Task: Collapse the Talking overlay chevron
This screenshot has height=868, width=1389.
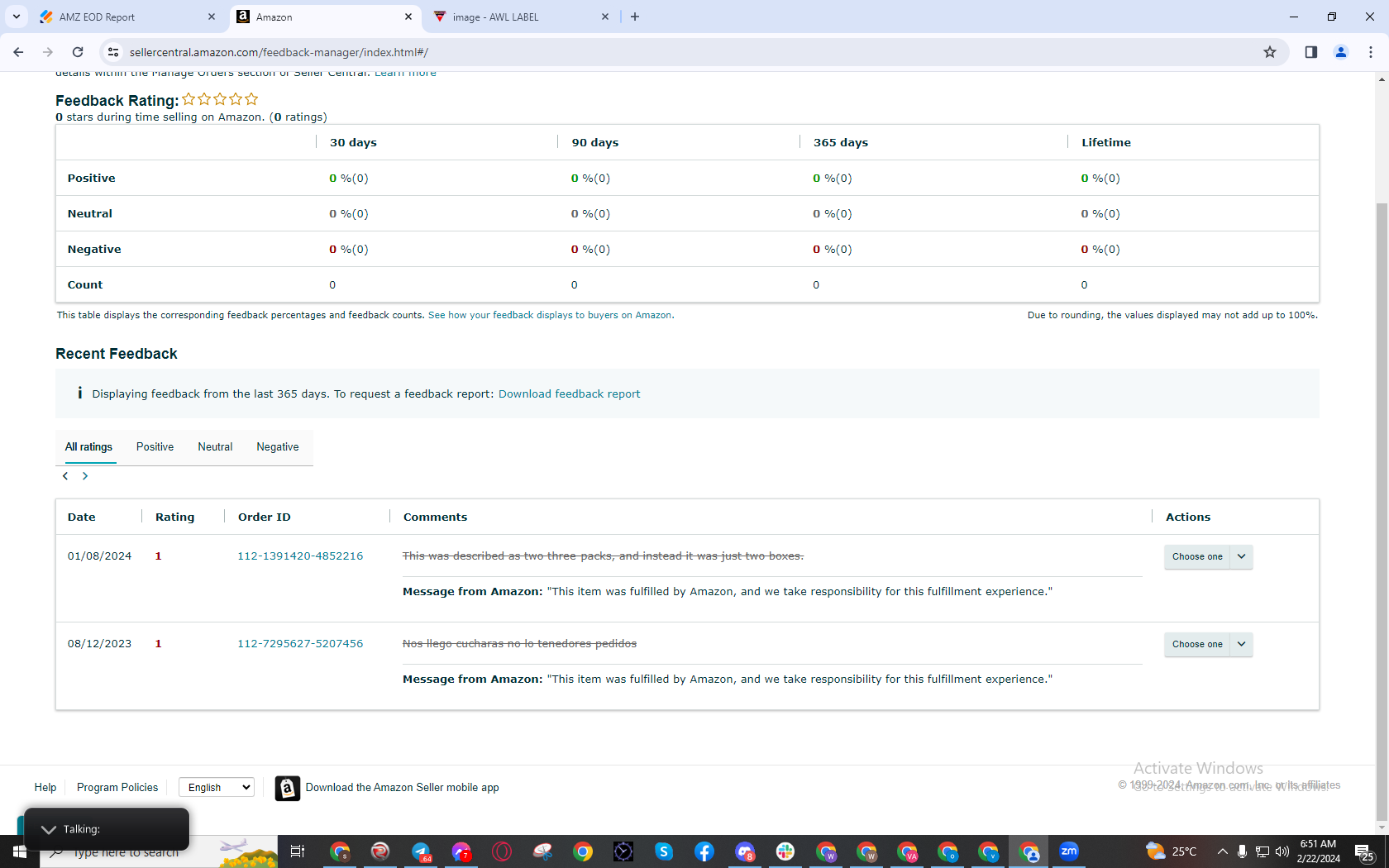Action: [49, 829]
